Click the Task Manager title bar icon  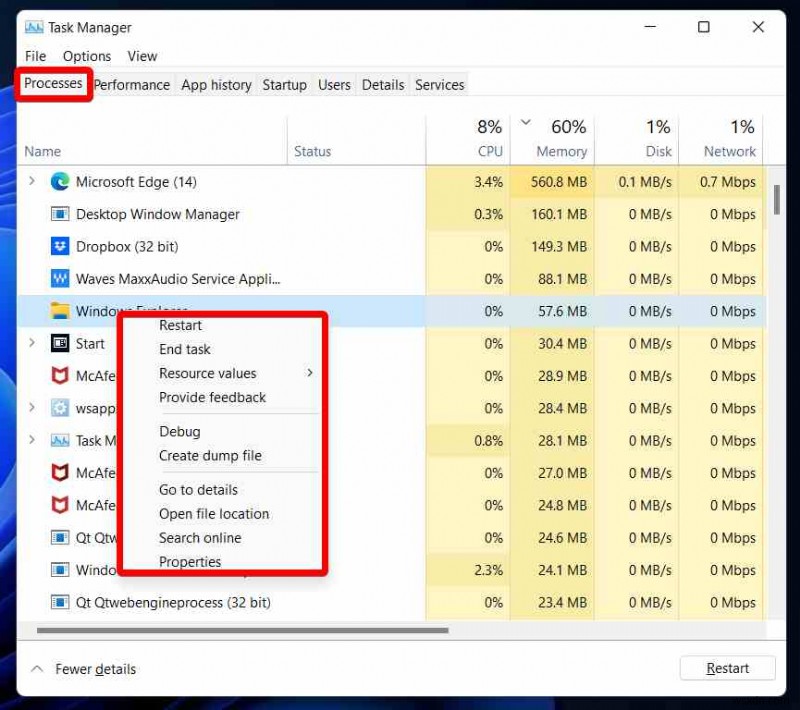34,27
